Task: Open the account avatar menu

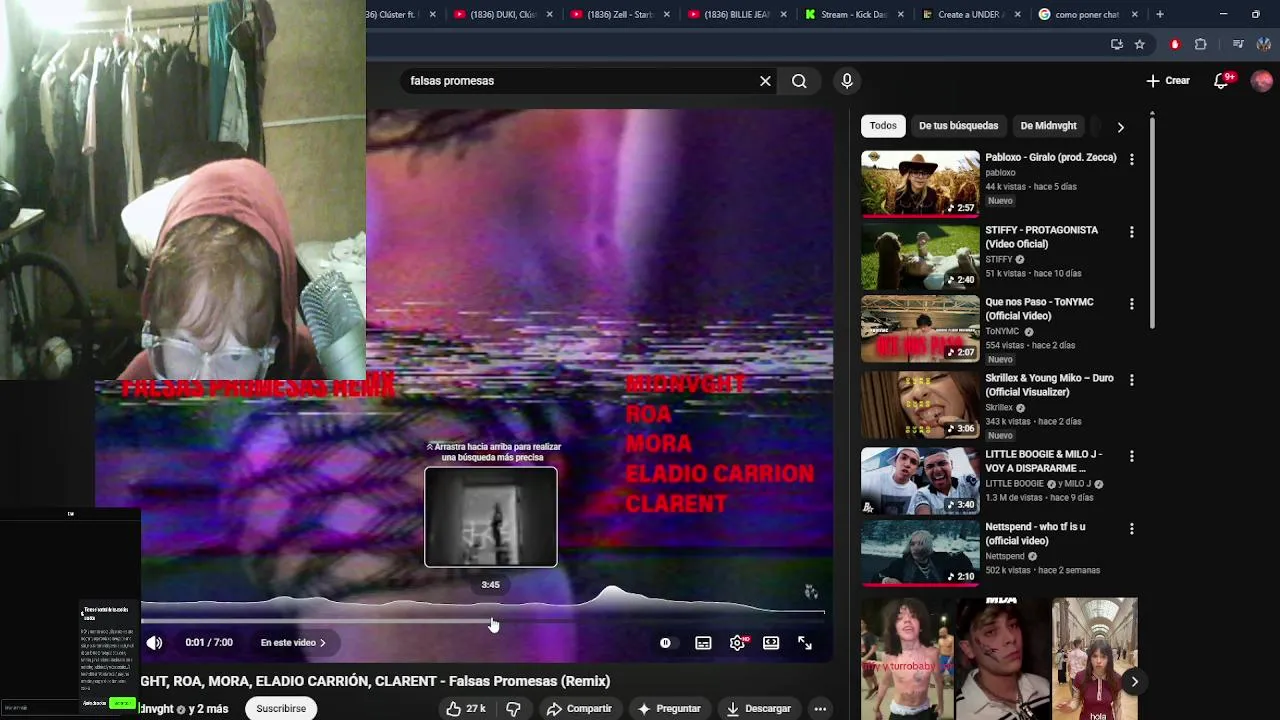Action: pyautogui.click(x=1261, y=81)
